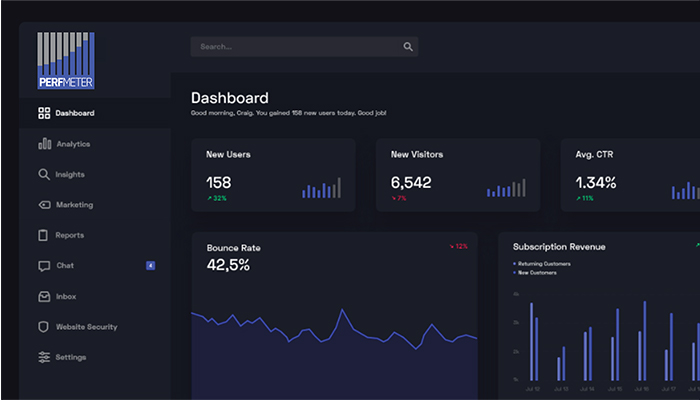Click the red 12% bounce indicator
The width and height of the screenshot is (700, 400).
(458, 246)
